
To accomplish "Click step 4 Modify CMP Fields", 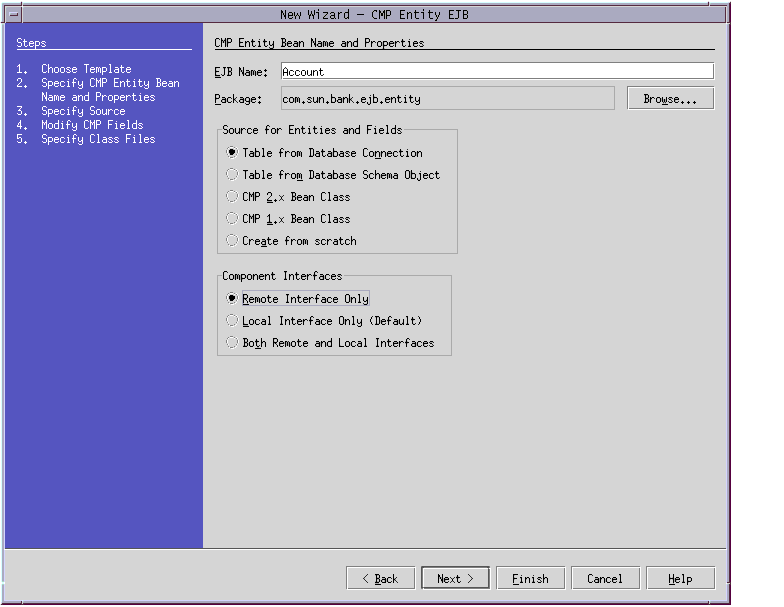I will pyautogui.click(x=92, y=125).
